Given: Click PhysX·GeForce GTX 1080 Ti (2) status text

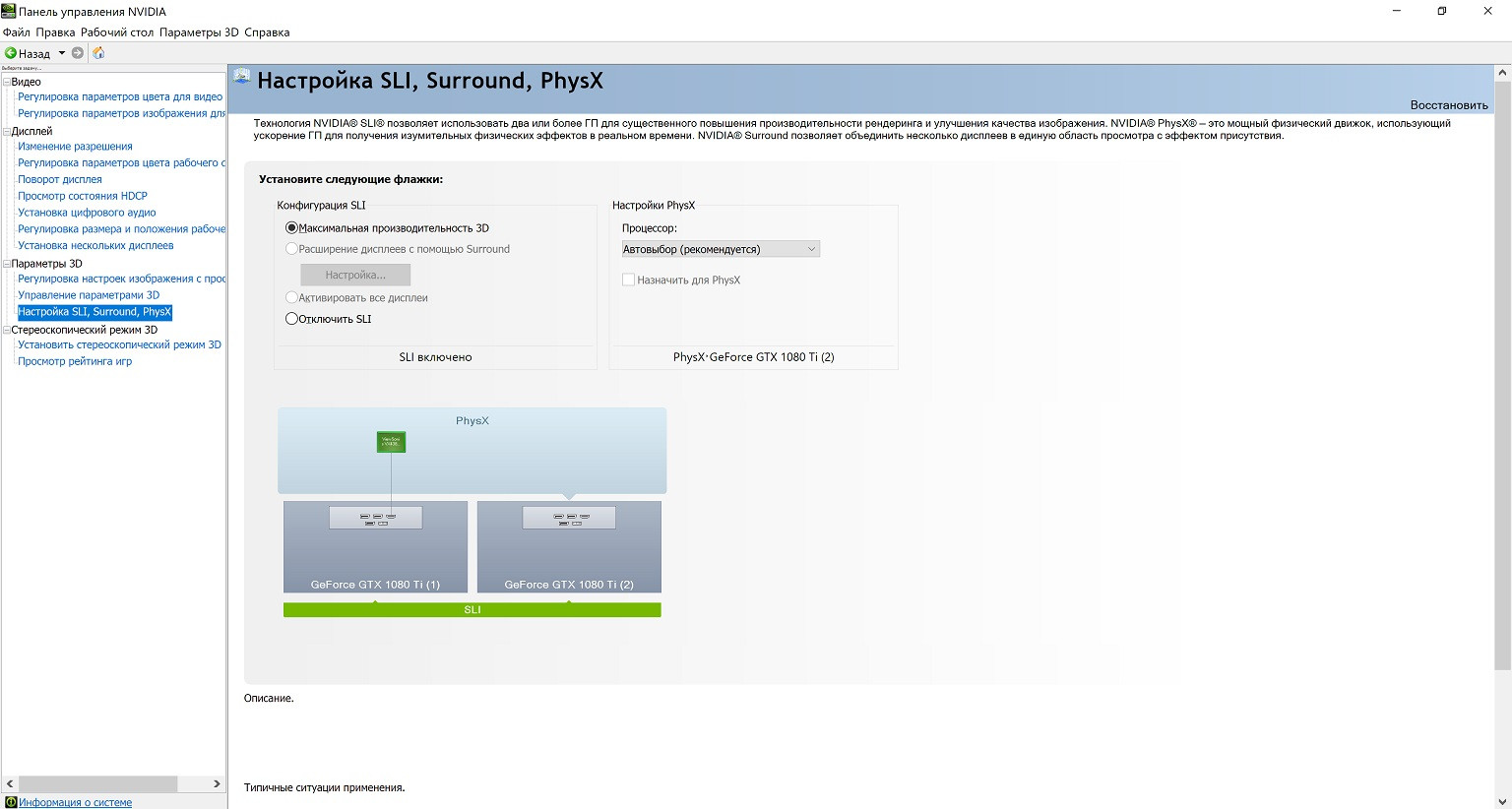Looking at the screenshot, I should pos(753,357).
